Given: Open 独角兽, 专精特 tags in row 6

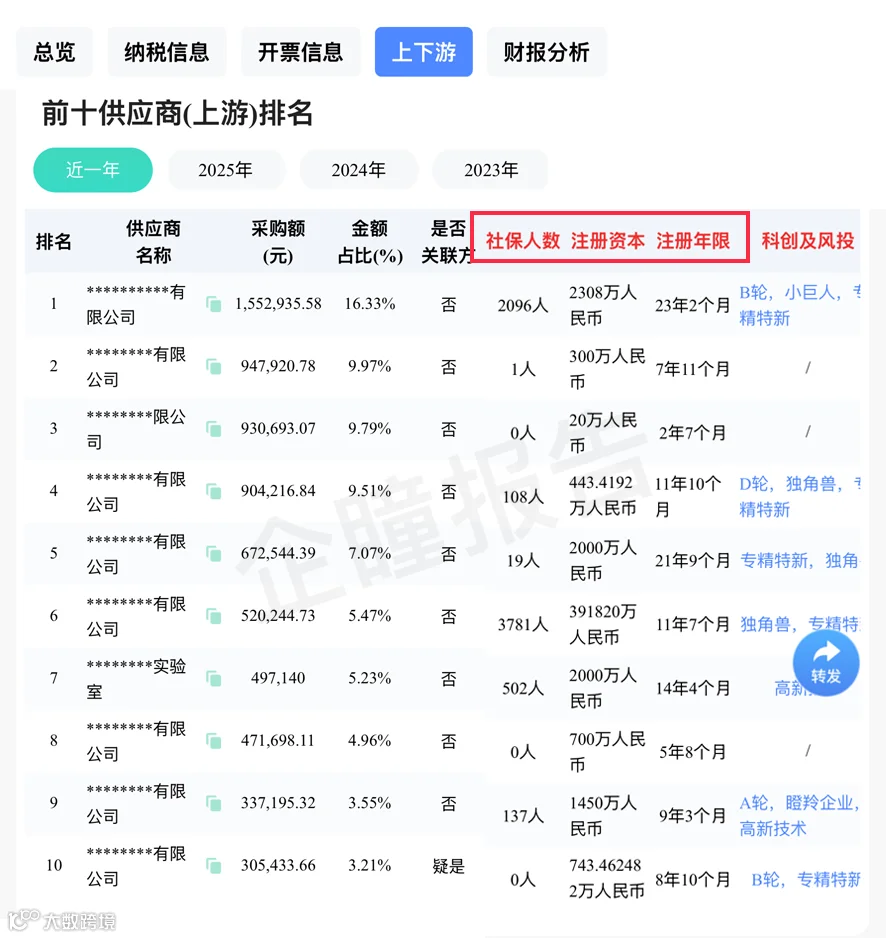Looking at the screenshot, I should tap(799, 625).
